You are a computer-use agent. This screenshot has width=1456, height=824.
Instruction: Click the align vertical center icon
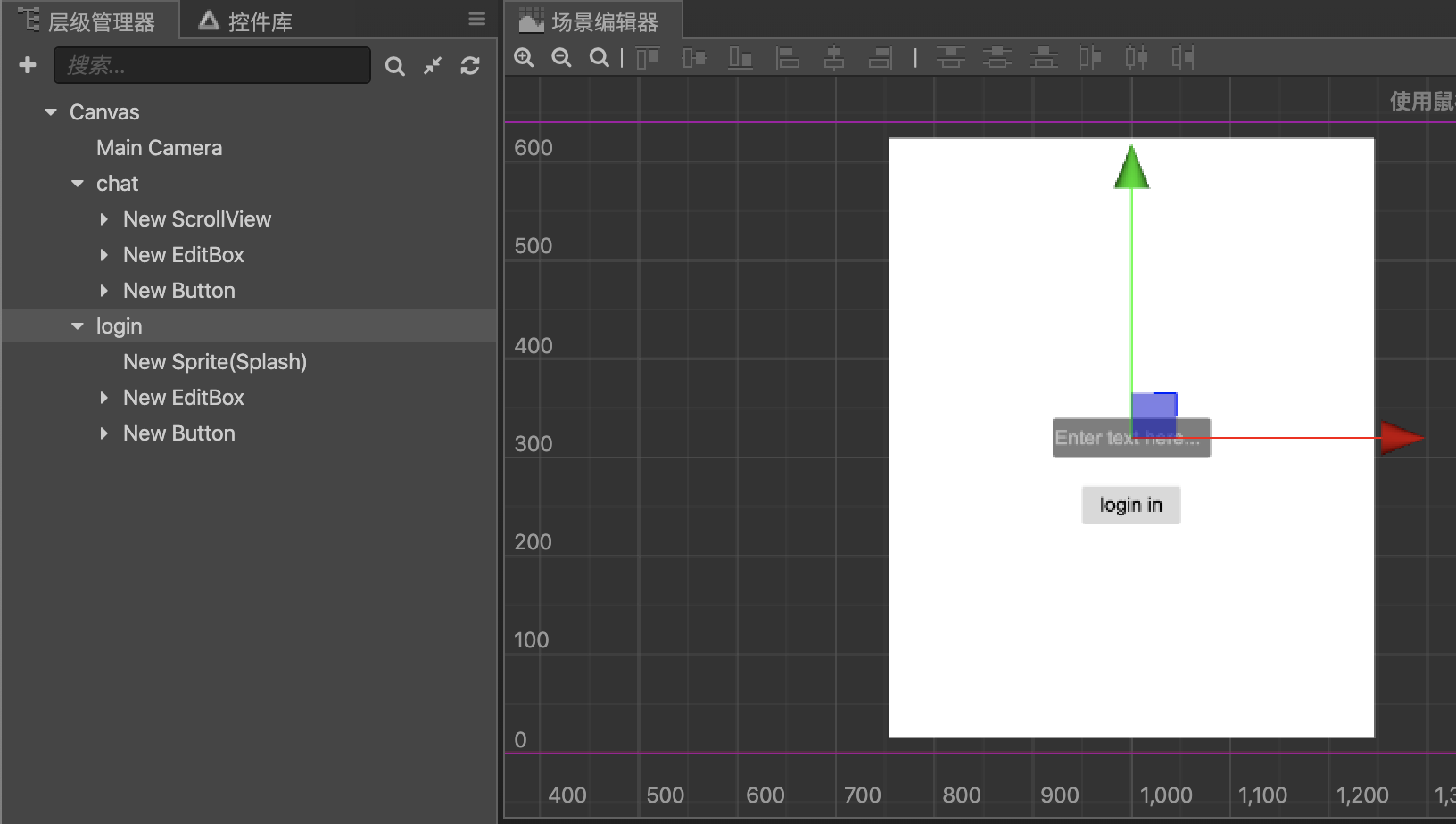(694, 57)
